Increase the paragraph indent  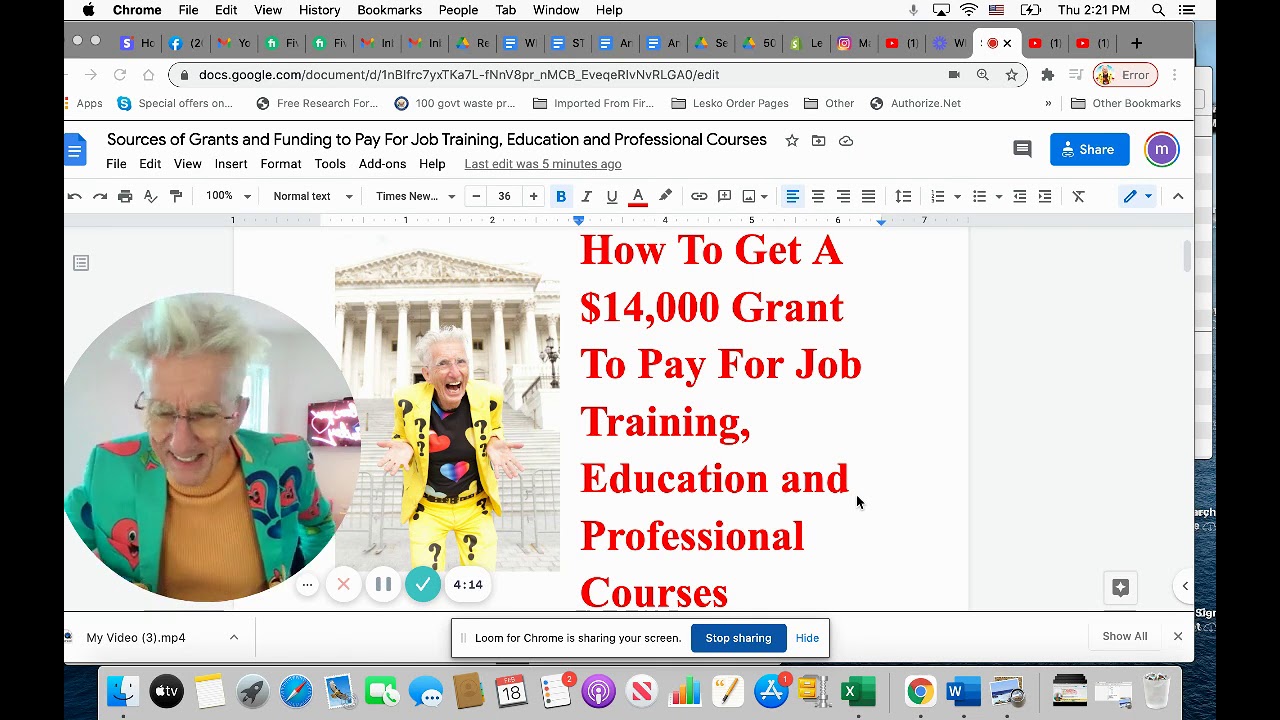1045,196
